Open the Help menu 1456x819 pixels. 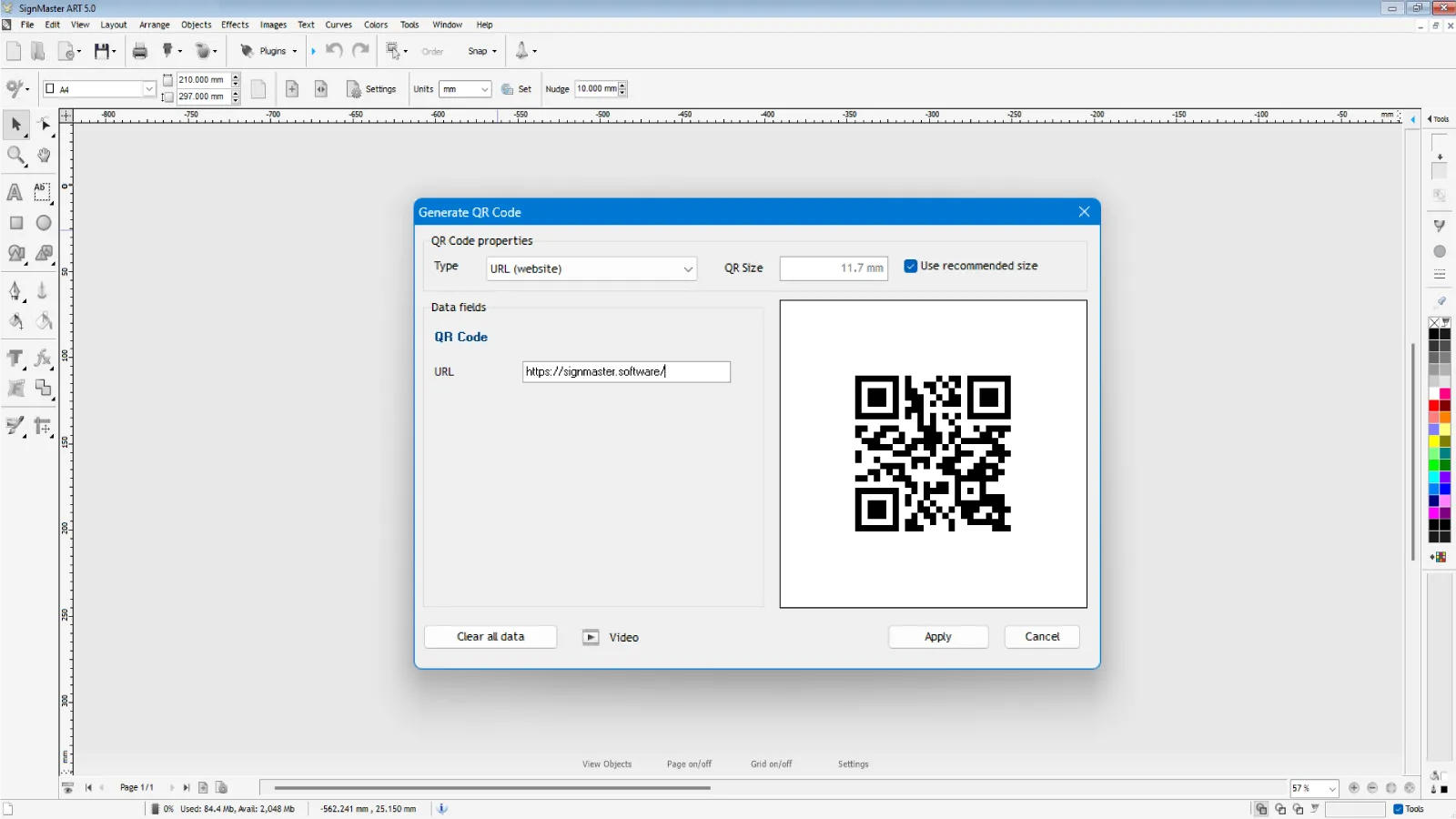click(484, 25)
